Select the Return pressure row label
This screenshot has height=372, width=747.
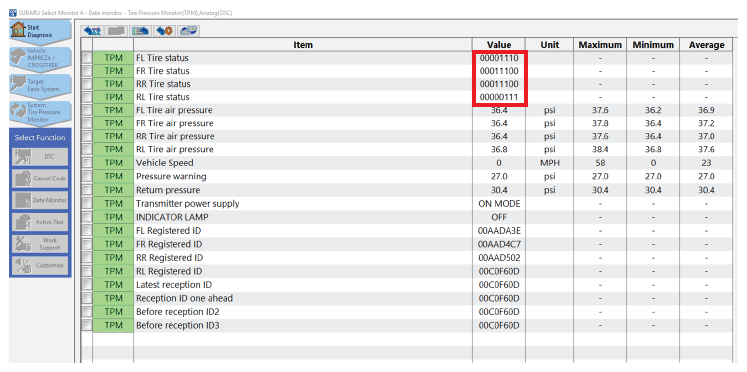(x=168, y=190)
